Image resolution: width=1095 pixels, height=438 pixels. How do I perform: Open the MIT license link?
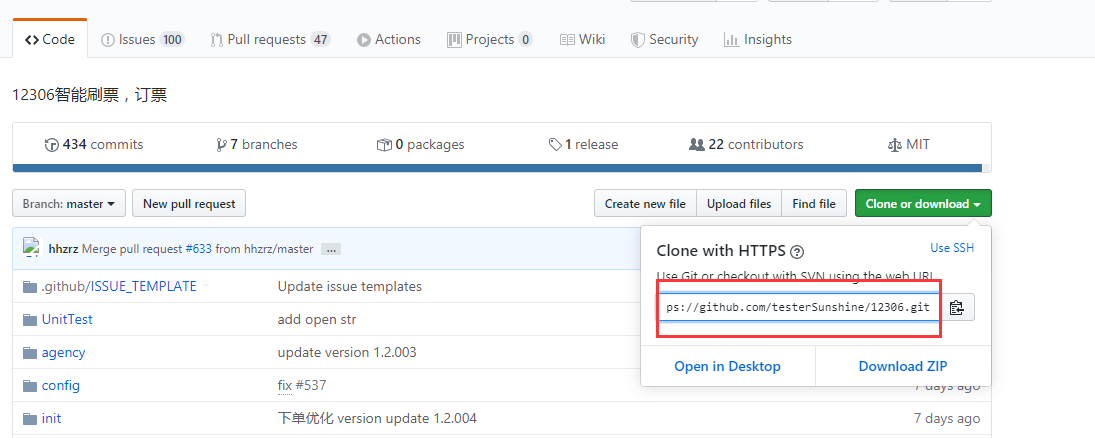coord(909,145)
